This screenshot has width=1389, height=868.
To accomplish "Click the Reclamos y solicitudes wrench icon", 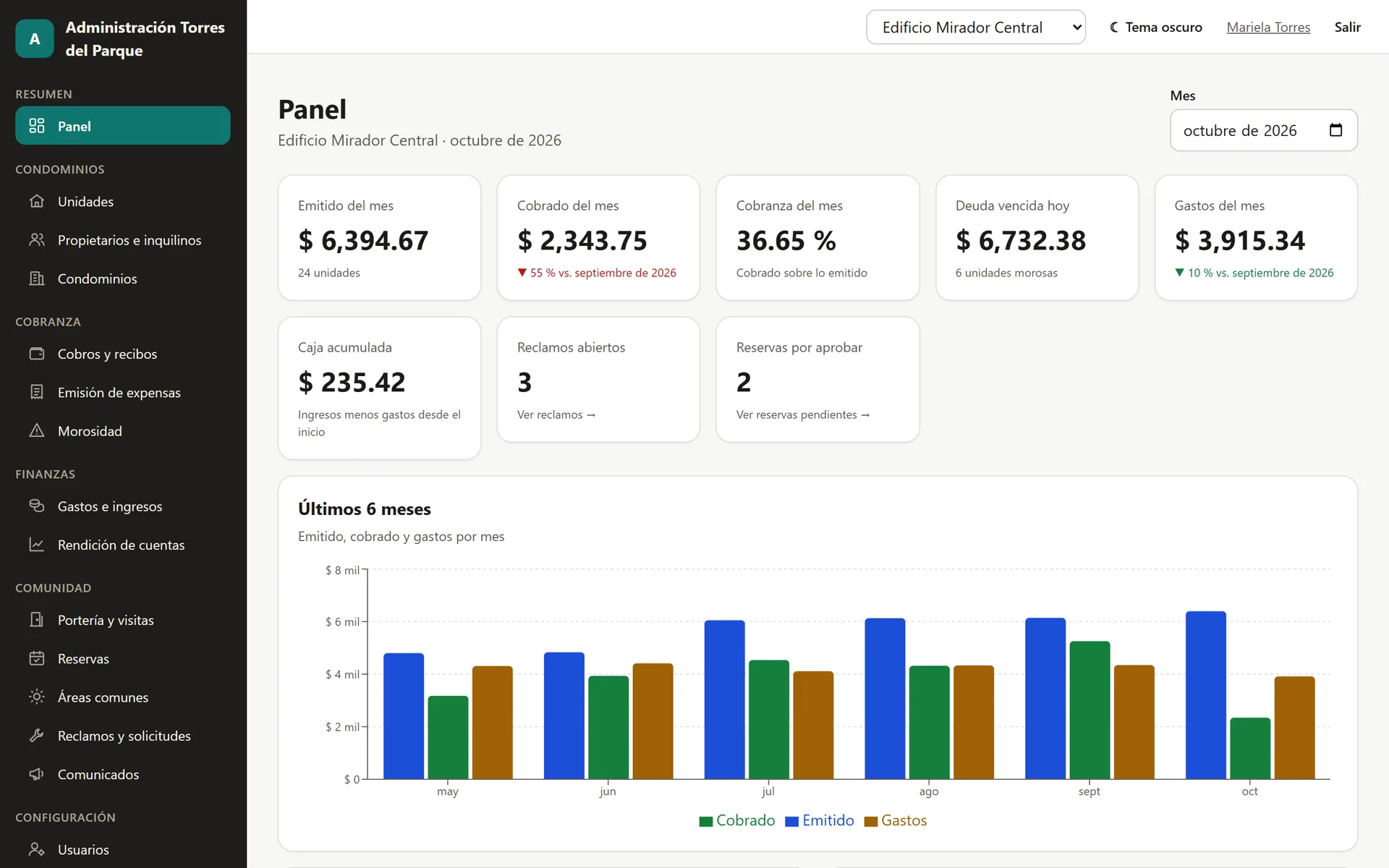I will (37, 736).
